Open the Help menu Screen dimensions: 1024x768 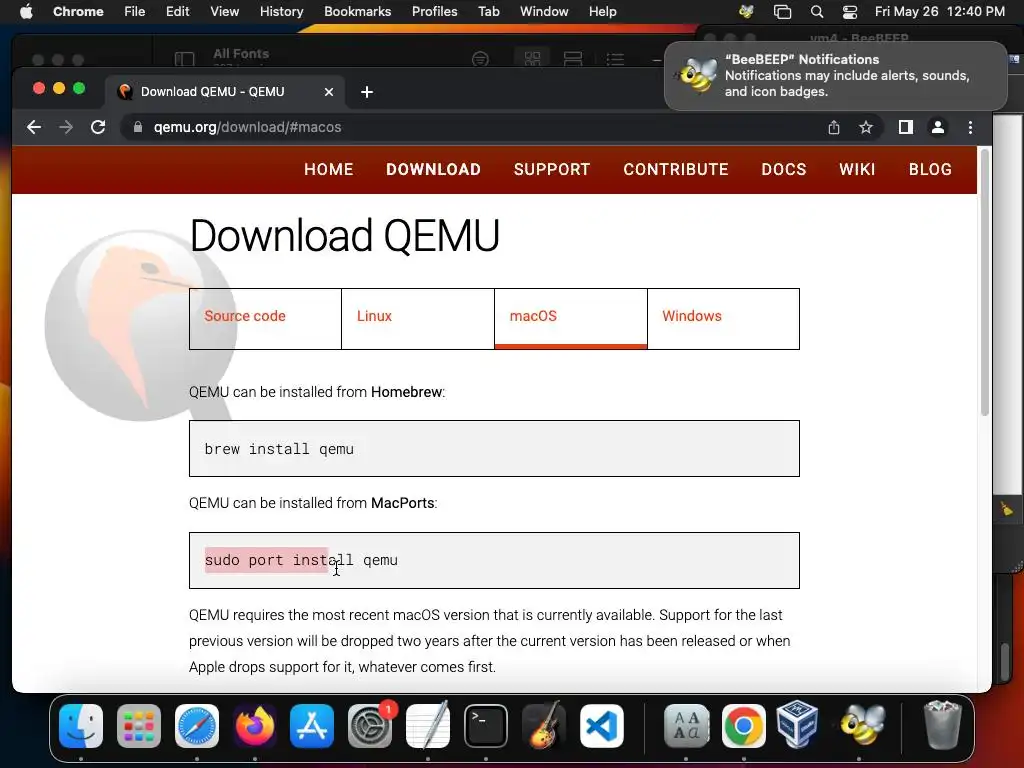coord(602,12)
